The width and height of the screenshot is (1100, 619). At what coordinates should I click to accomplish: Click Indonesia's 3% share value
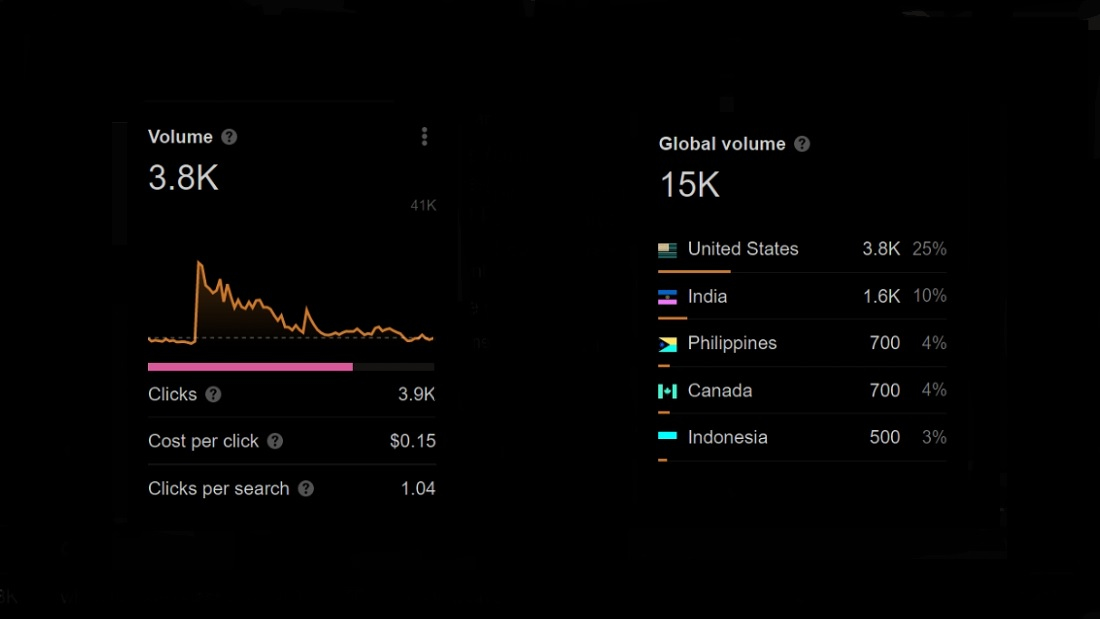tap(934, 437)
